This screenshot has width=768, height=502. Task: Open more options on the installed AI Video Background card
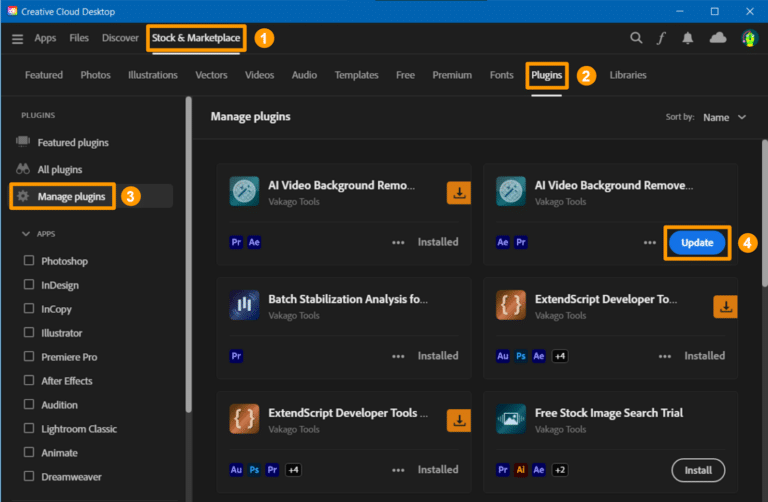[x=398, y=242]
